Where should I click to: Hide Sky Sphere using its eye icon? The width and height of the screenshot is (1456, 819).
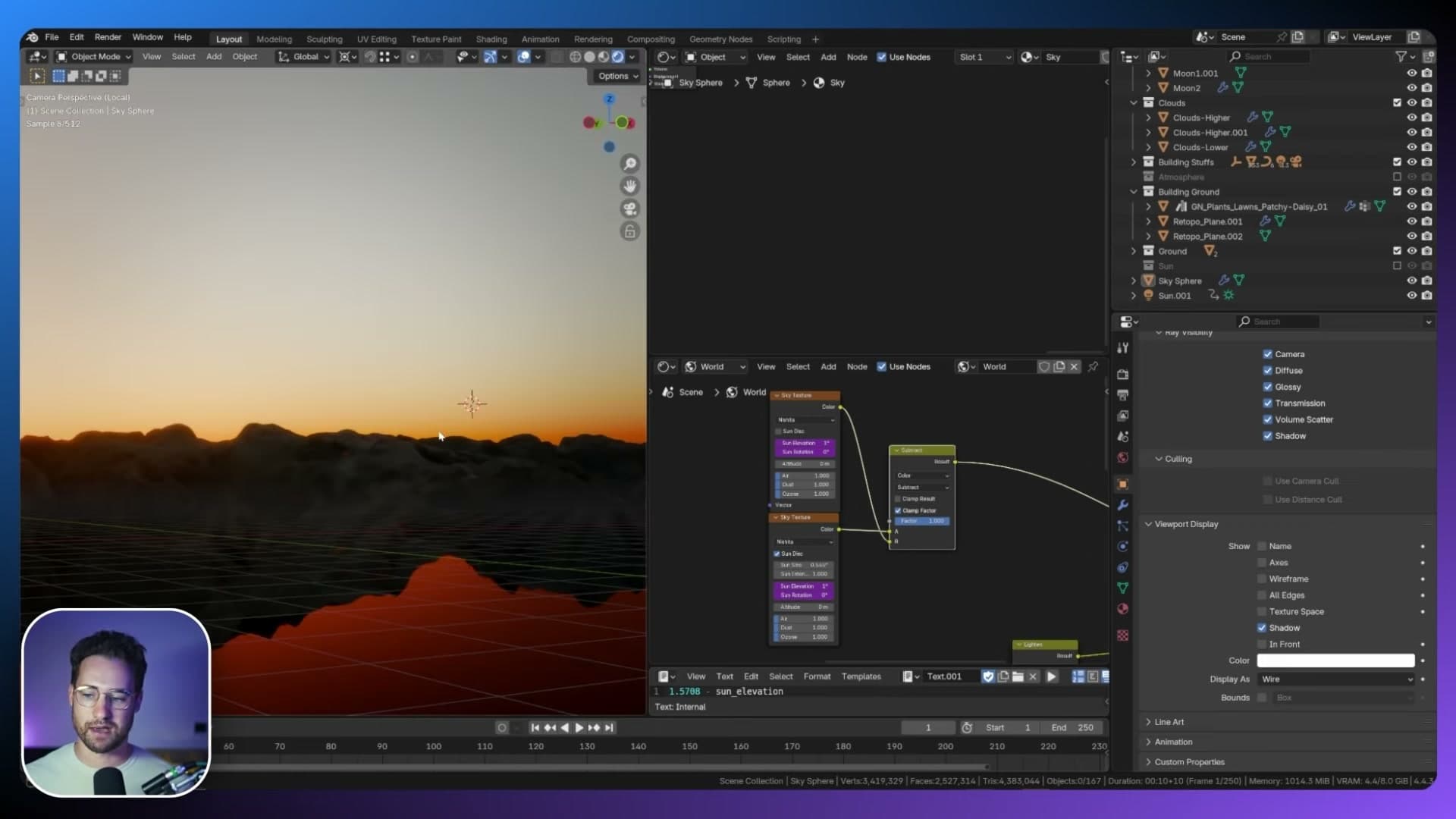(x=1411, y=281)
